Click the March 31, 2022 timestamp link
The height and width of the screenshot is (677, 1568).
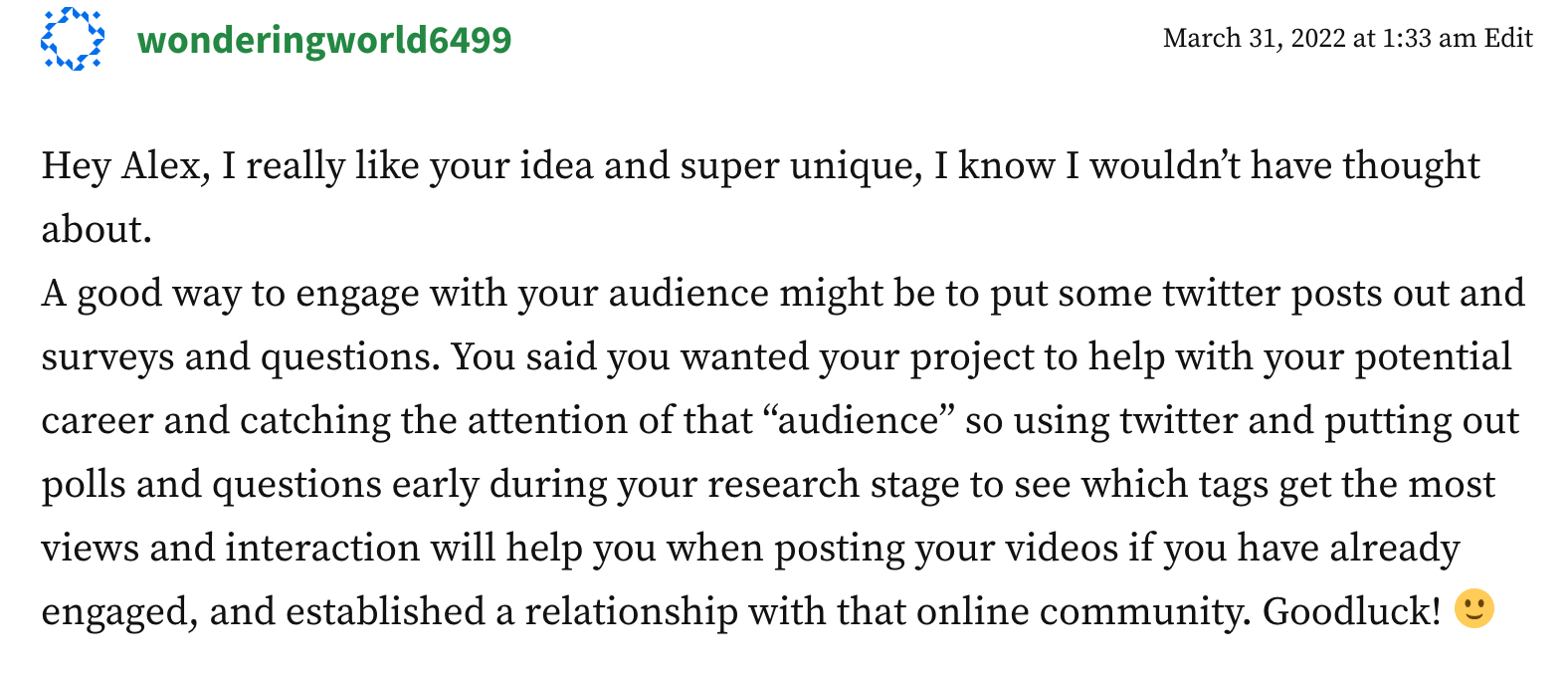tap(1254, 38)
